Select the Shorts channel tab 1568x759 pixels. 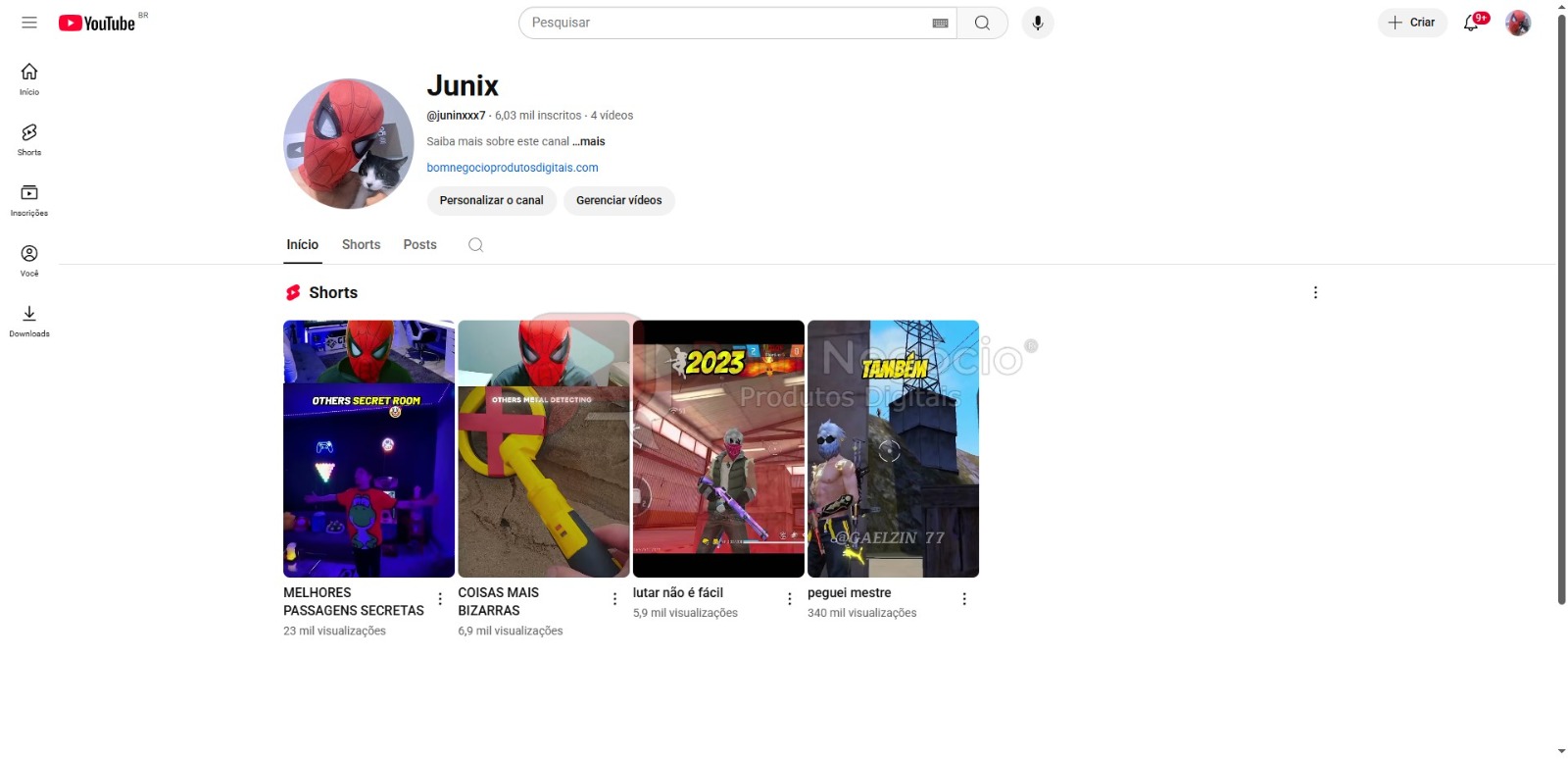click(361, 245)
